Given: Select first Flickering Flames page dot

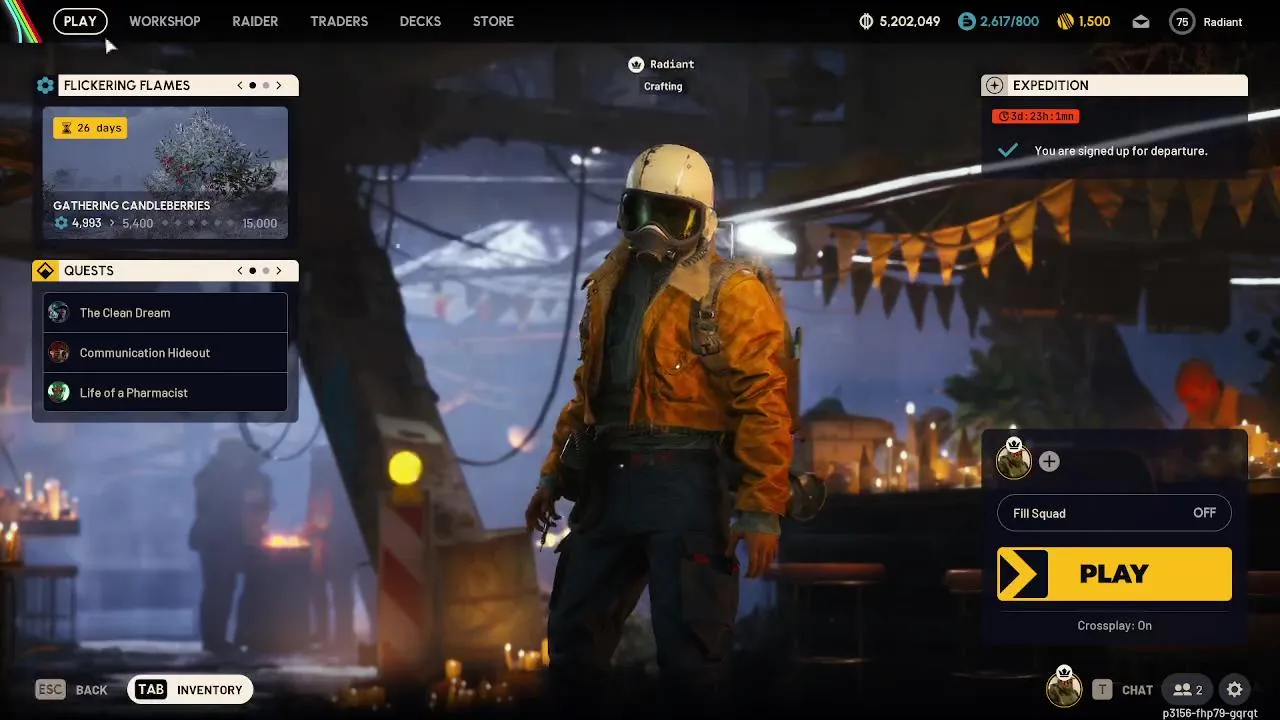Looking at the screenshot, I should (252, 85).
